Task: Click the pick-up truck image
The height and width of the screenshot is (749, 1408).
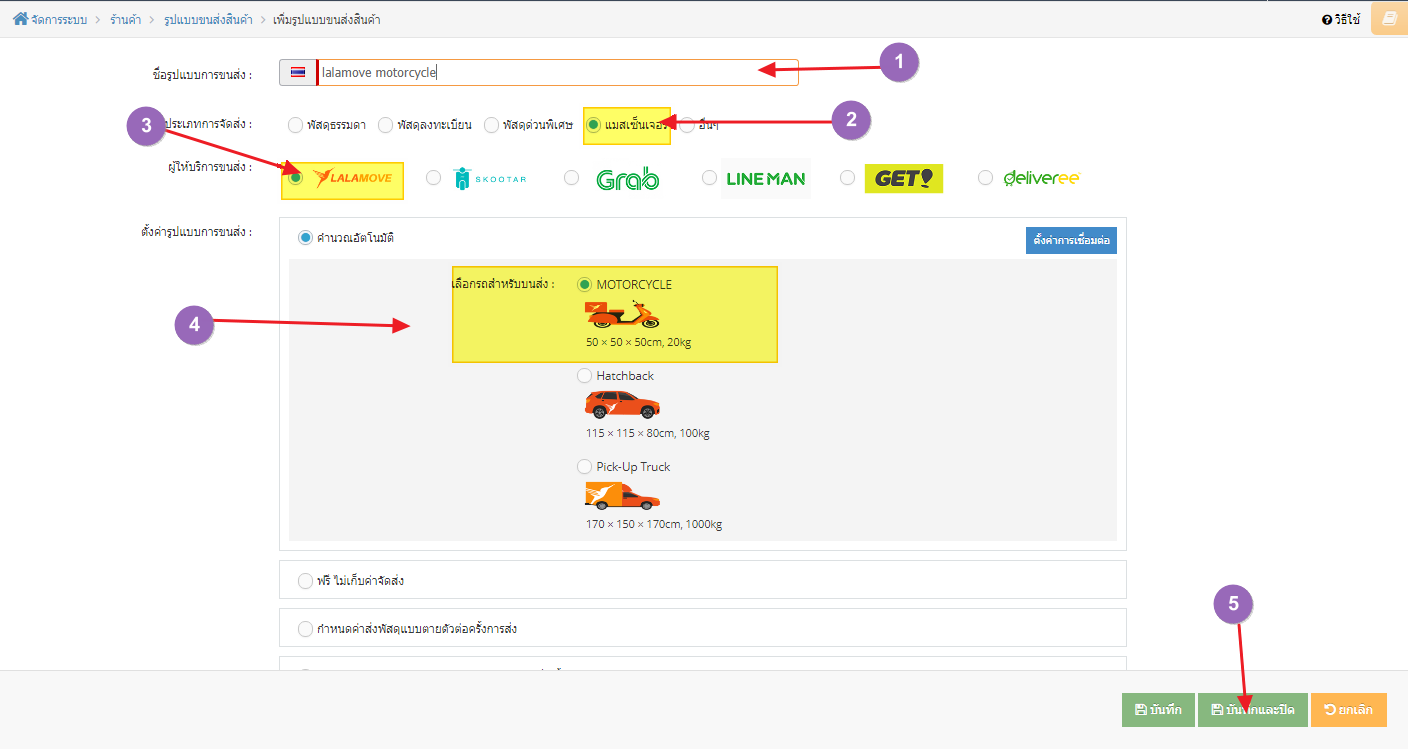Action: (x=622, y=496)
